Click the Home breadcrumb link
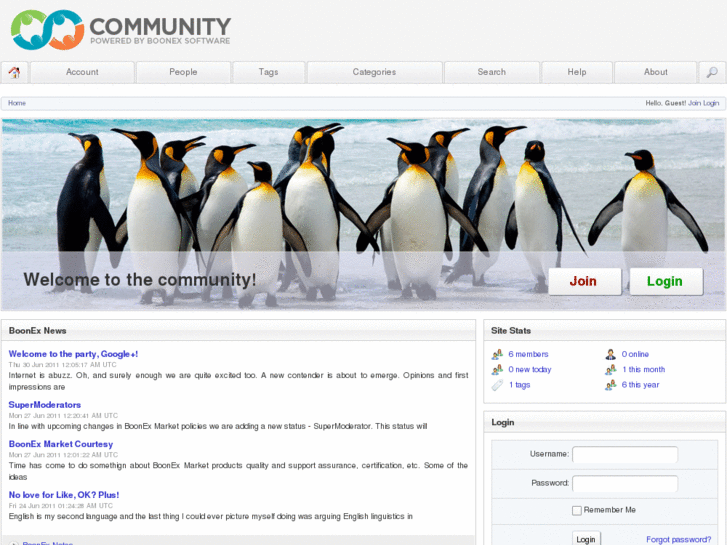Screen dimensions: 727x545 (x=17, y=103)
